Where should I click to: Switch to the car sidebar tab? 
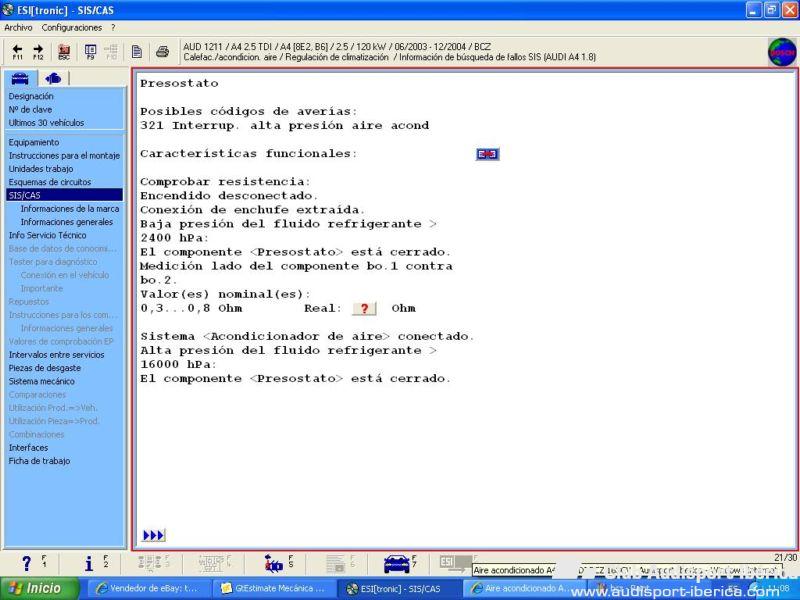pyautogui.click(x=20, y=79)
